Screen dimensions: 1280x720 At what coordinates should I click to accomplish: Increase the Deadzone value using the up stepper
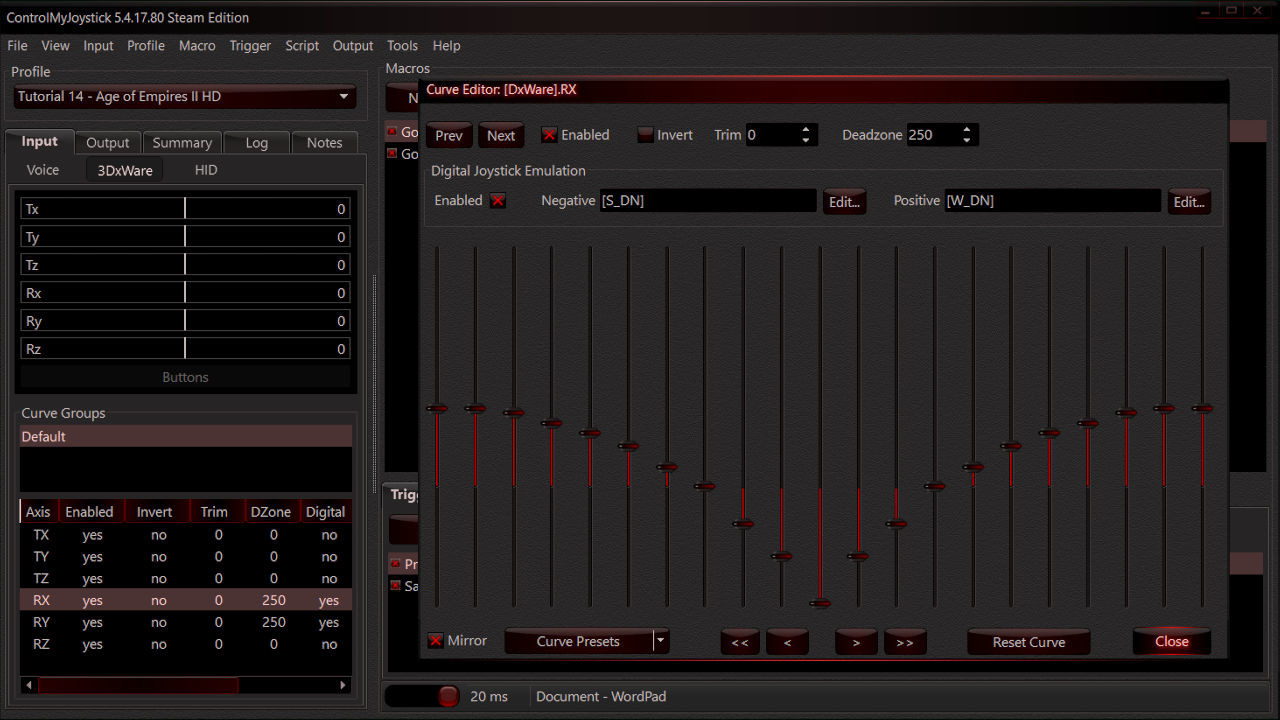(x=966, y=128)
